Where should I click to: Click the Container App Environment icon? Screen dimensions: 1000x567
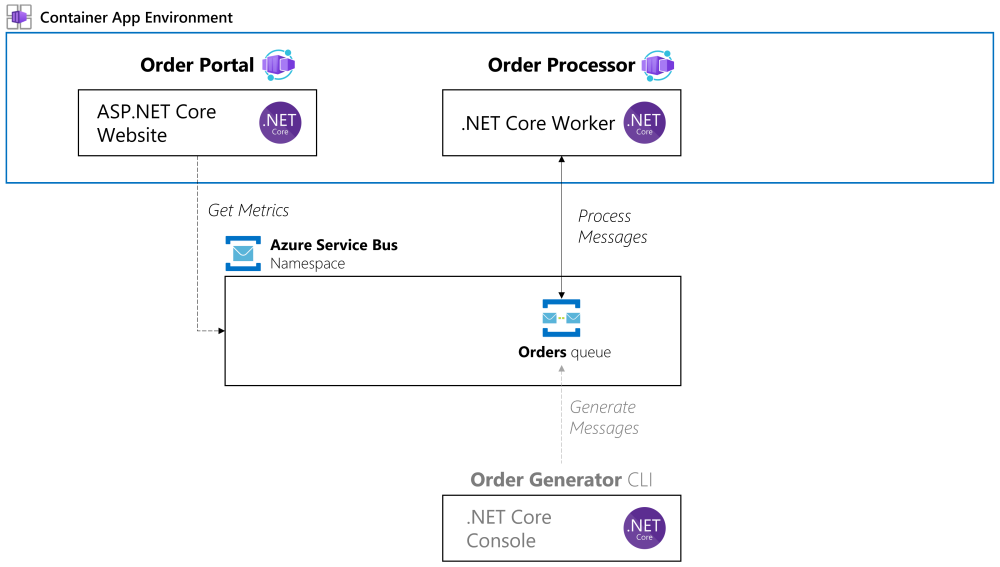tap(19, 17)
